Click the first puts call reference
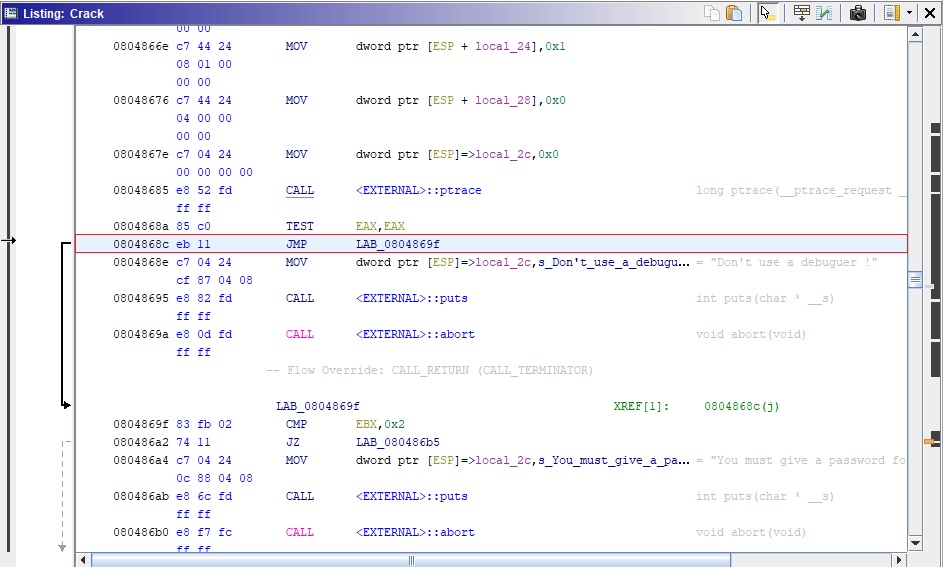This screenshot has height=567, width=943. (x=411, y=298)
